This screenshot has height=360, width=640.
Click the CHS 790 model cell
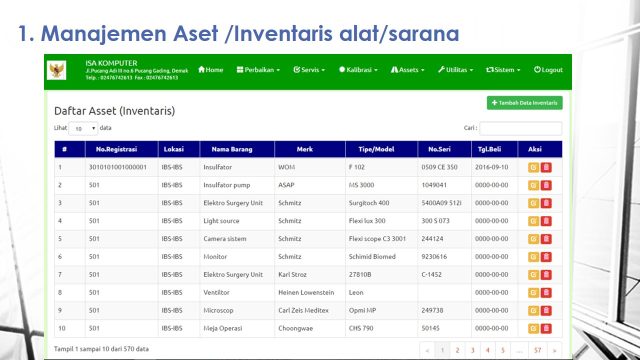pos(361,329)
